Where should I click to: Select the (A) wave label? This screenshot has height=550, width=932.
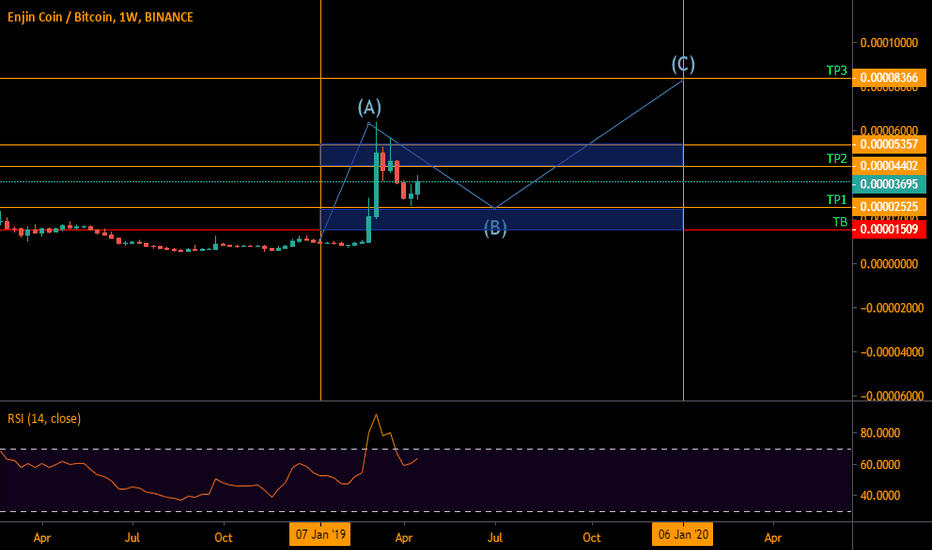[369, 108]
